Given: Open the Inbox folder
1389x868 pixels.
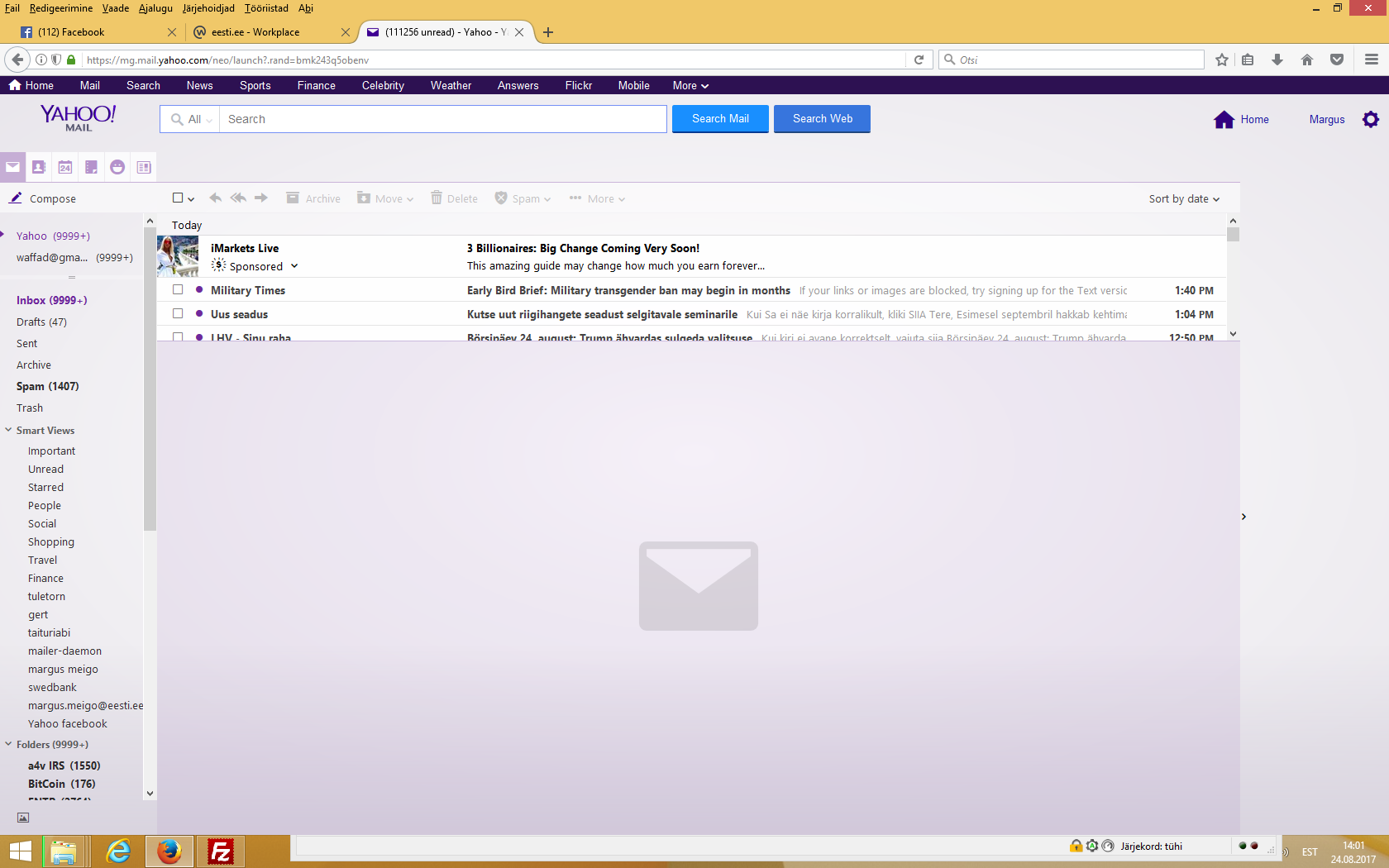Looking at the screenshot, I should pos(51,300).
